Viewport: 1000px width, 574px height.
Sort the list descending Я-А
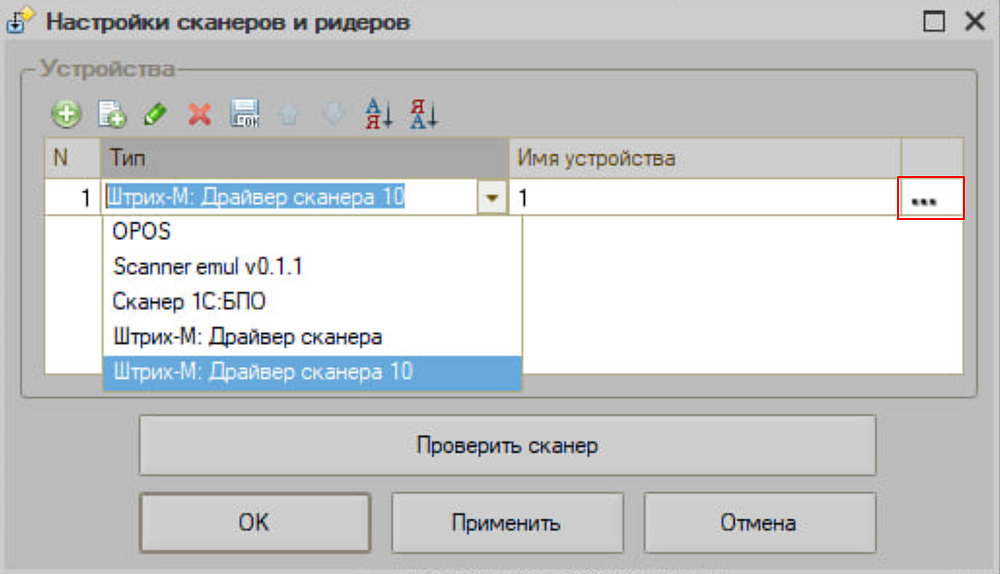coord(424,114)
